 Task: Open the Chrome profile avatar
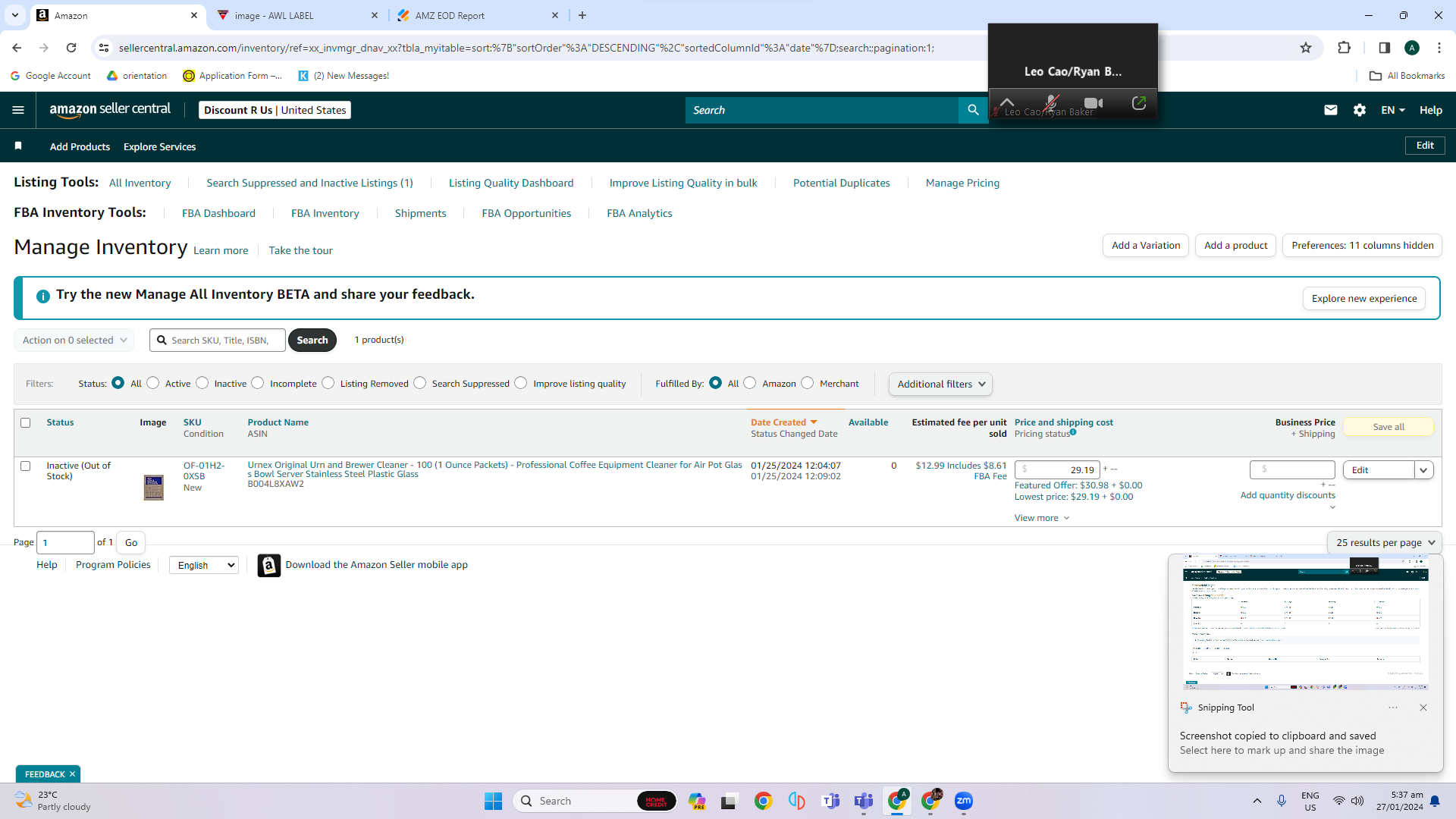pos(1411,48)
